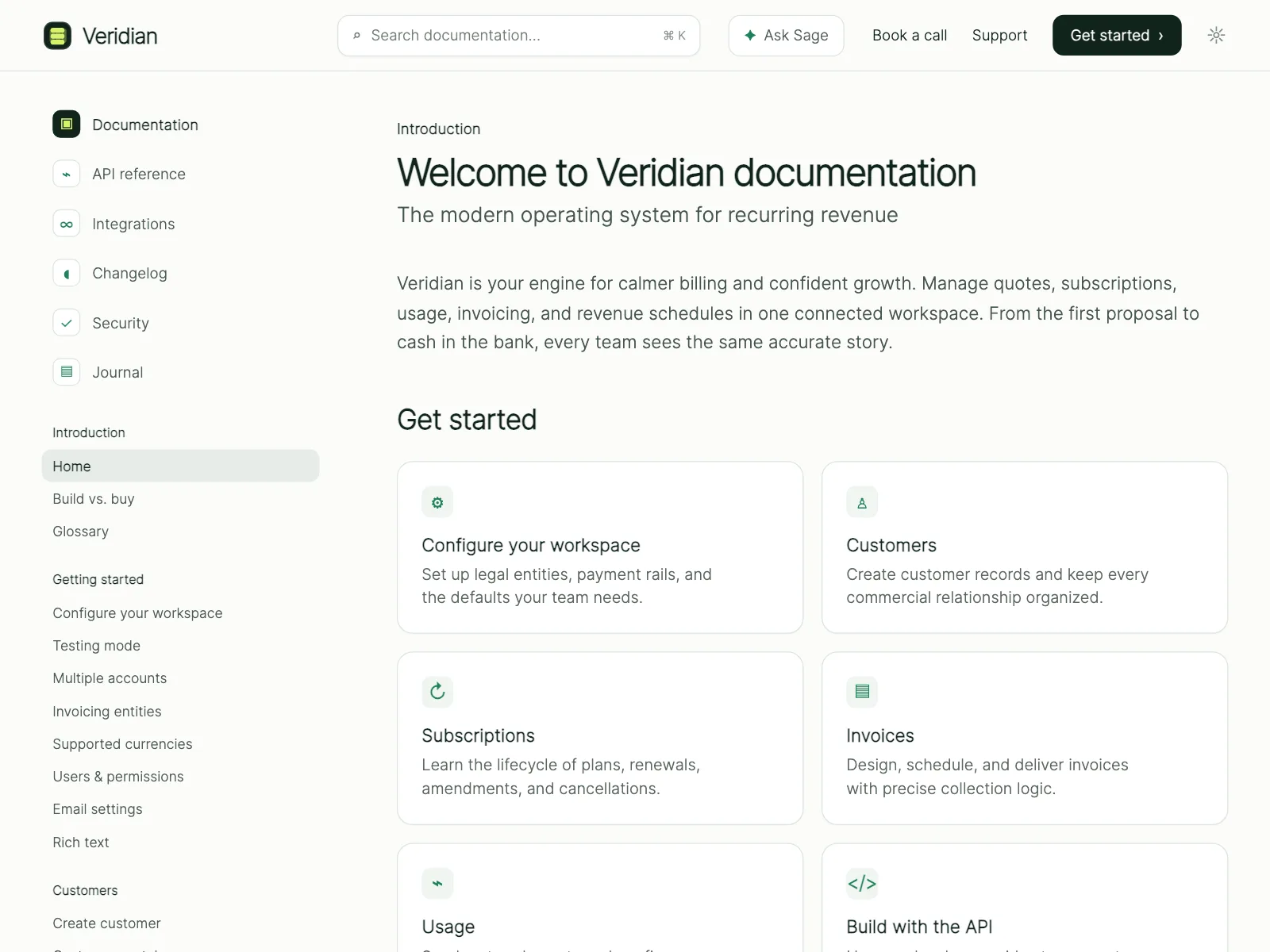
Task: Click the Security checkmark icon
Action: pos(67,323)
